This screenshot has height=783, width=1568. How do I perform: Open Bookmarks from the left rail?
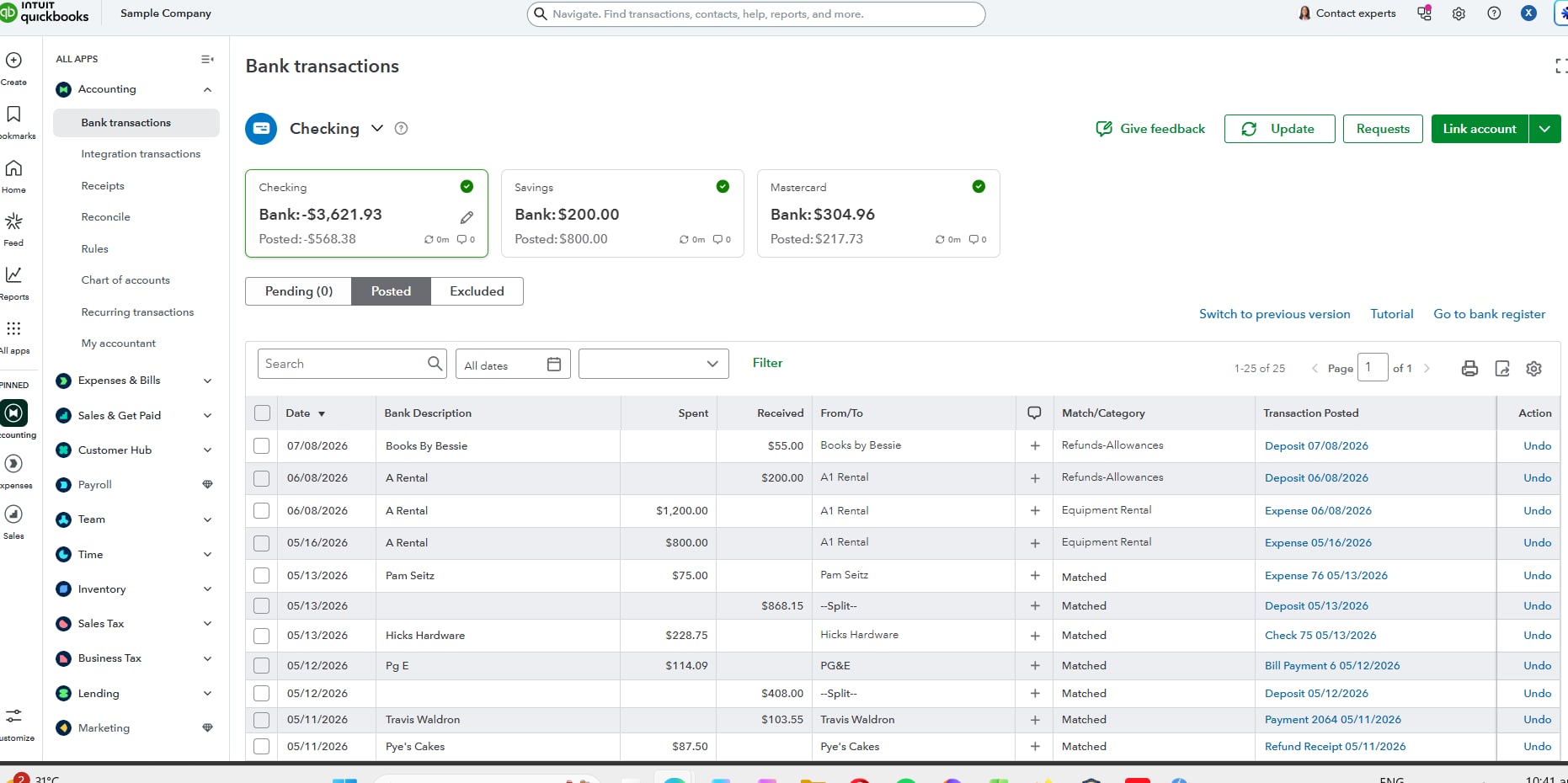coord(13,115)
